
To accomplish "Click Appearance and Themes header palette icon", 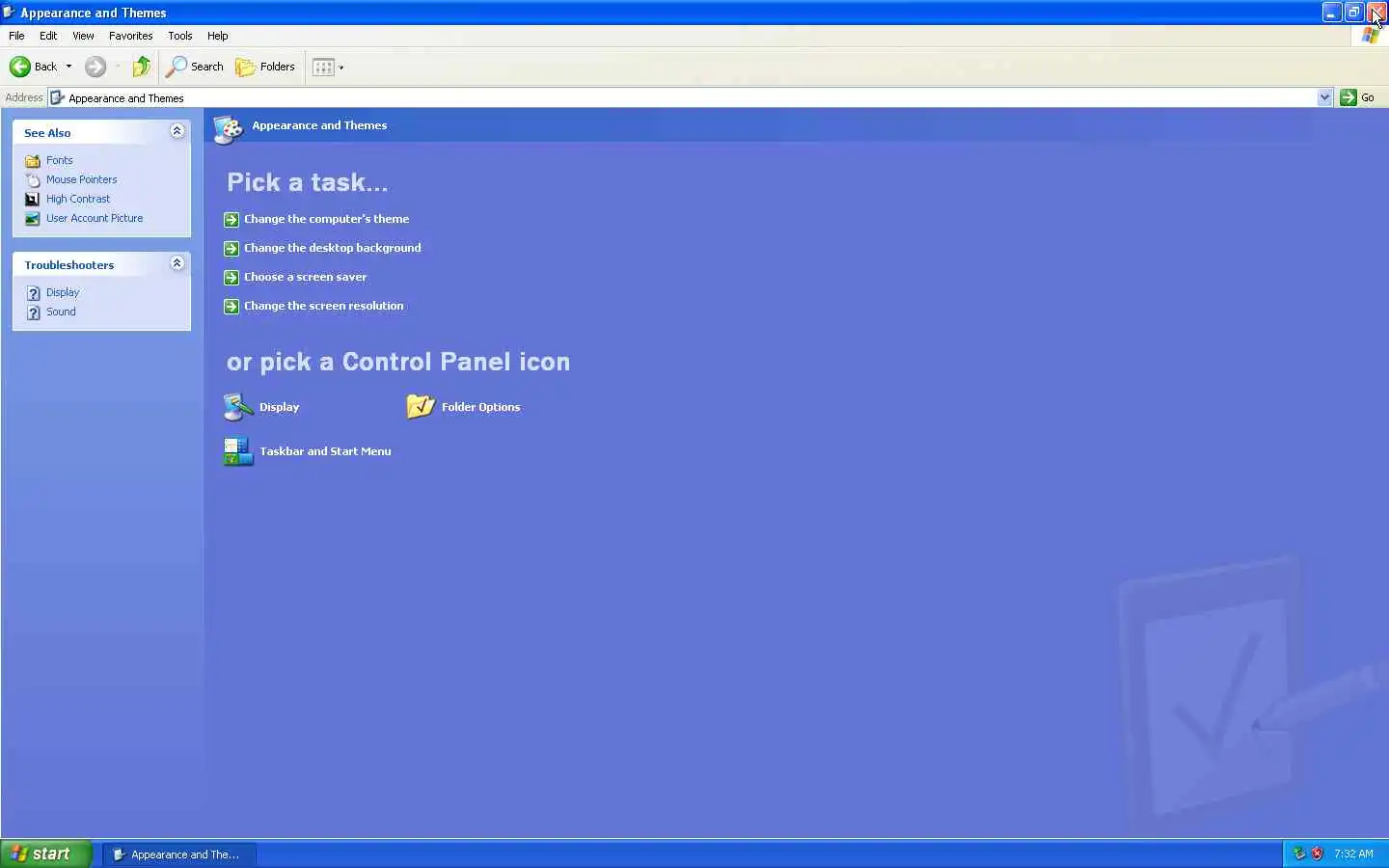I will click(229, 128).
